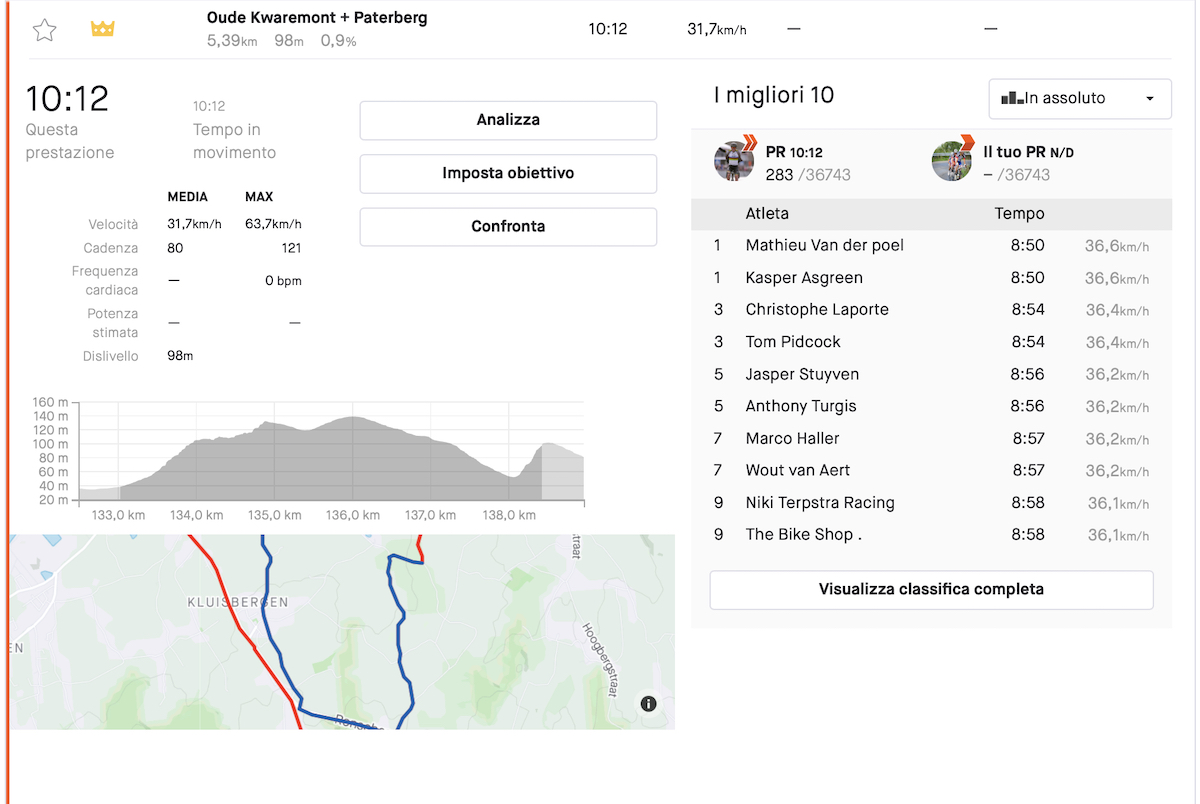The width and height of the screenshot is (1200, 804).
Task: Open Visualizza classifica completa
Action: (931, 589)
